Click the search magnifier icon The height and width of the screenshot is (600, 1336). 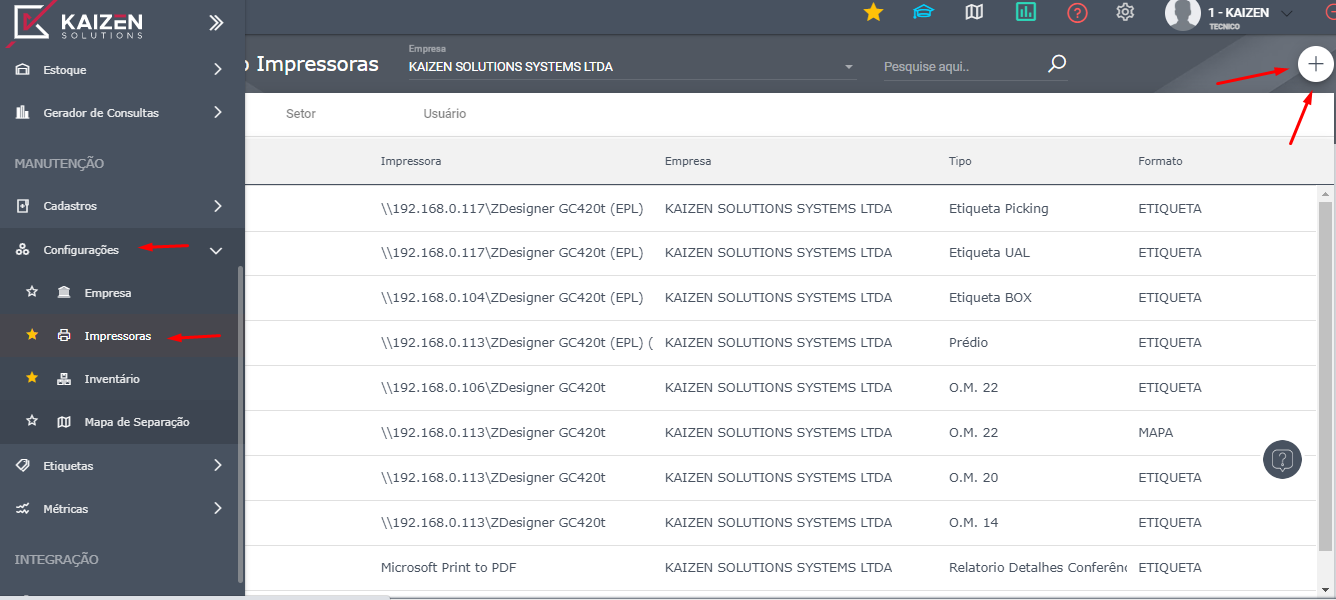pos(1057,65)
